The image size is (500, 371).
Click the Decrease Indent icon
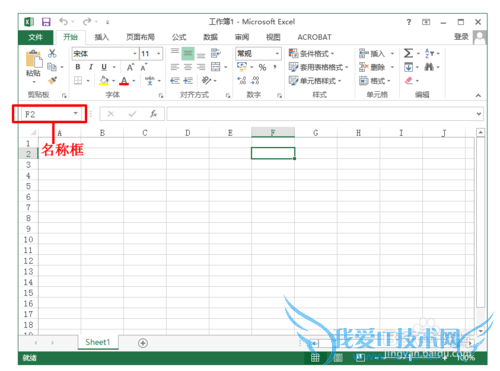pos(175,80)
